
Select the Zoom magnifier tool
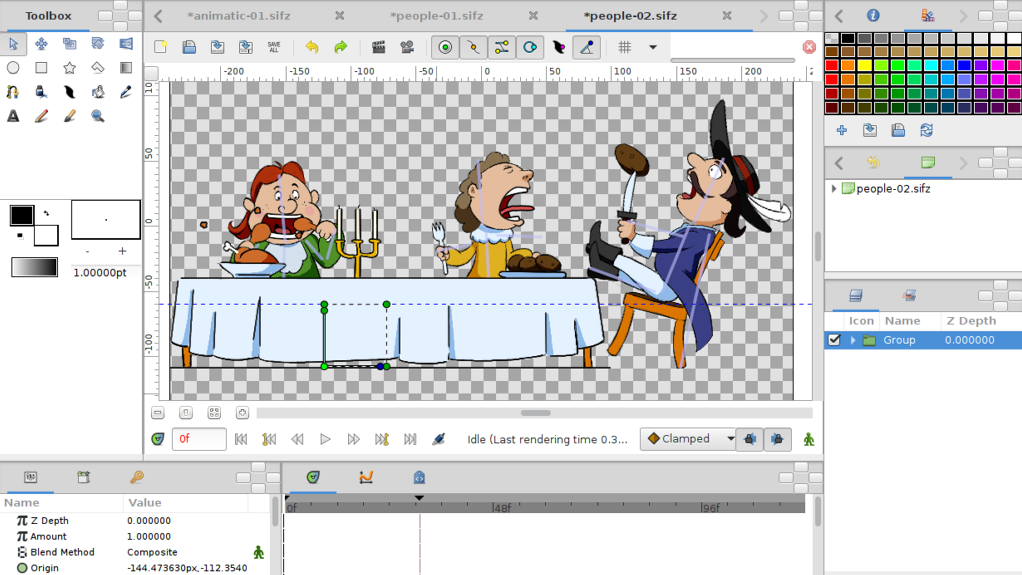pyautogui.click(x=97, y=116)
